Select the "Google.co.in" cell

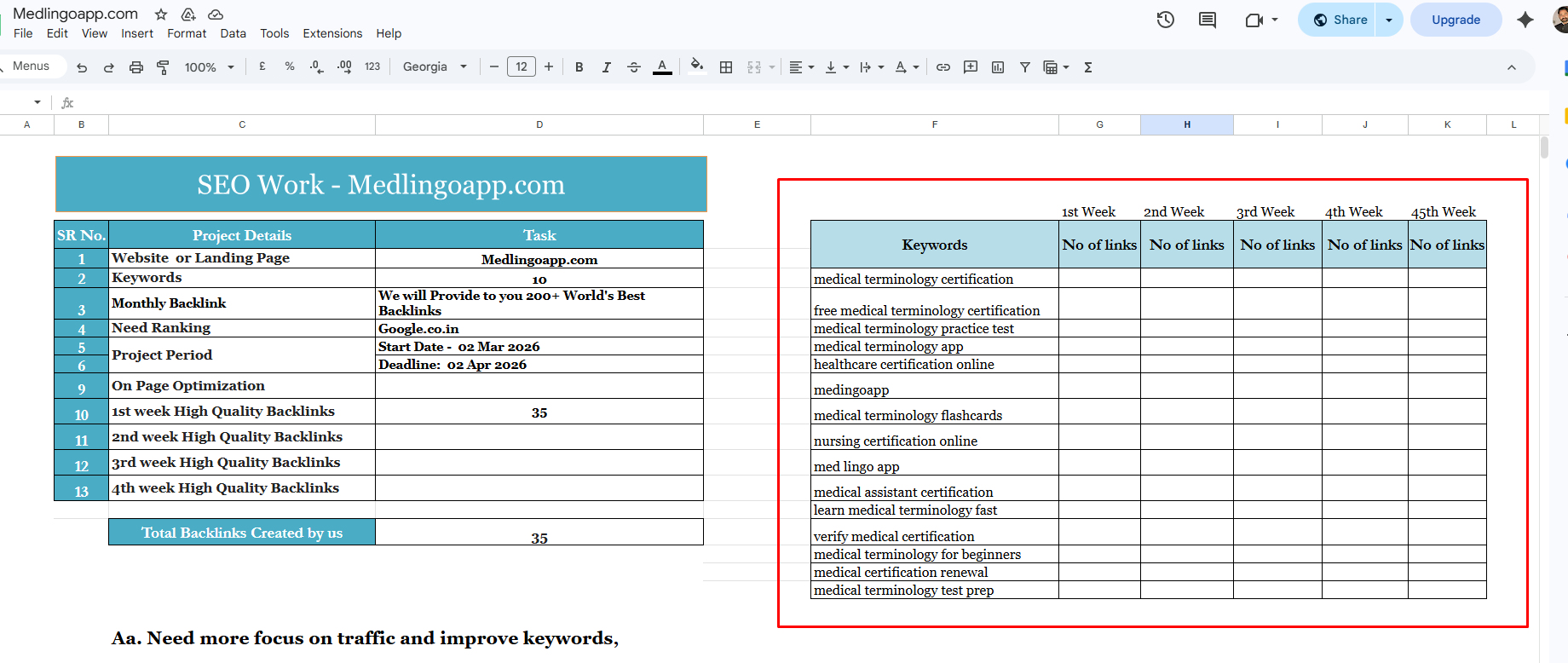[539, 328]
